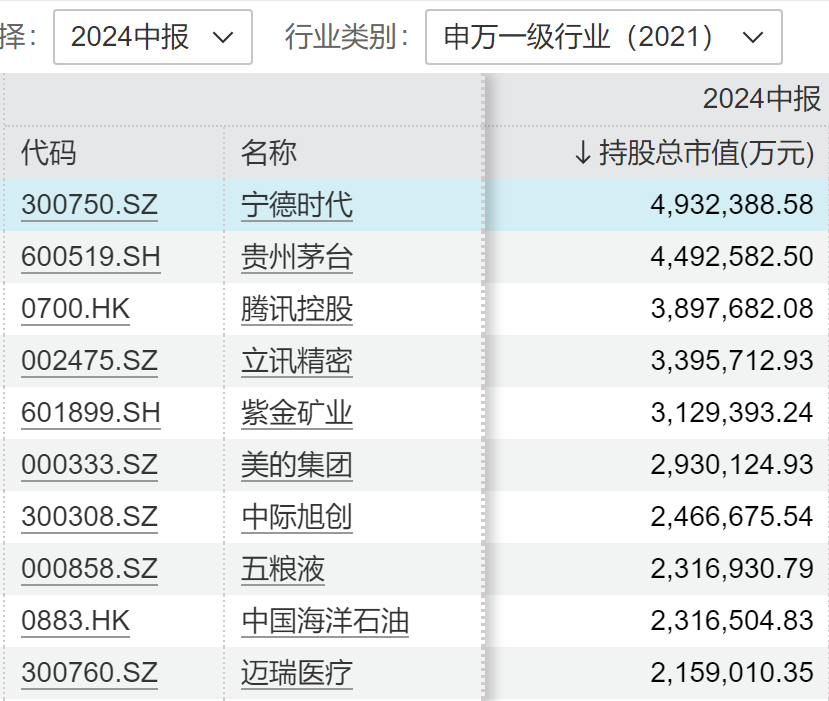Screen dimensions: 829x701
Task: Open stock code 600519.SH link
Action: click(x=91, y=256)
